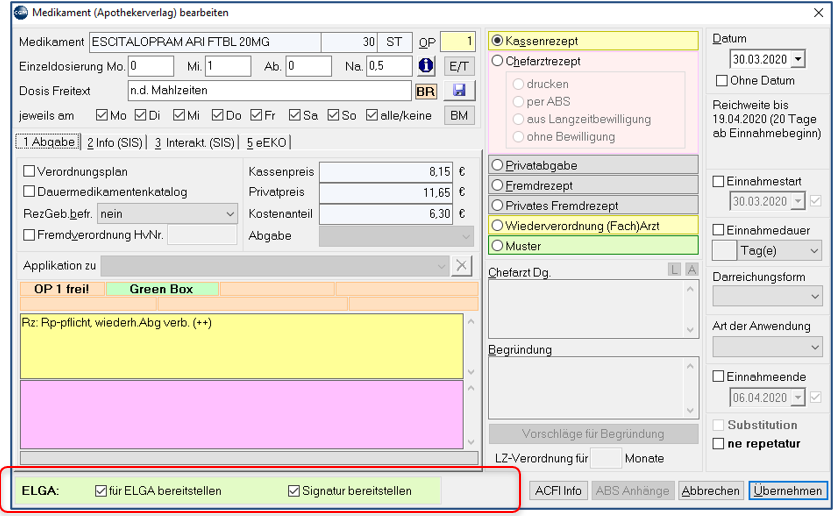Click Abbrechen to cancel

[x=711, y=490]
